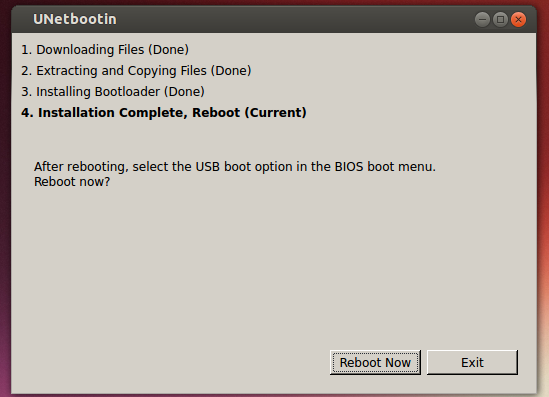Exit the UNetbootin installer

pos(472,363)
